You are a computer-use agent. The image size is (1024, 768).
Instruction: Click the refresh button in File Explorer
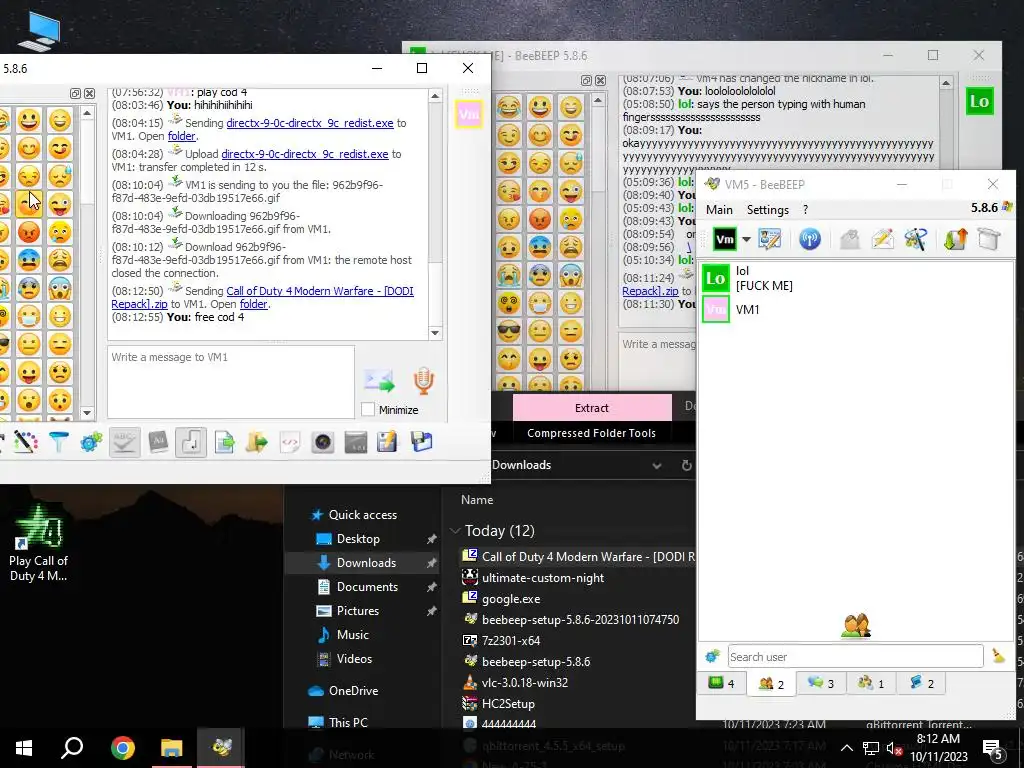coord(686,465)
